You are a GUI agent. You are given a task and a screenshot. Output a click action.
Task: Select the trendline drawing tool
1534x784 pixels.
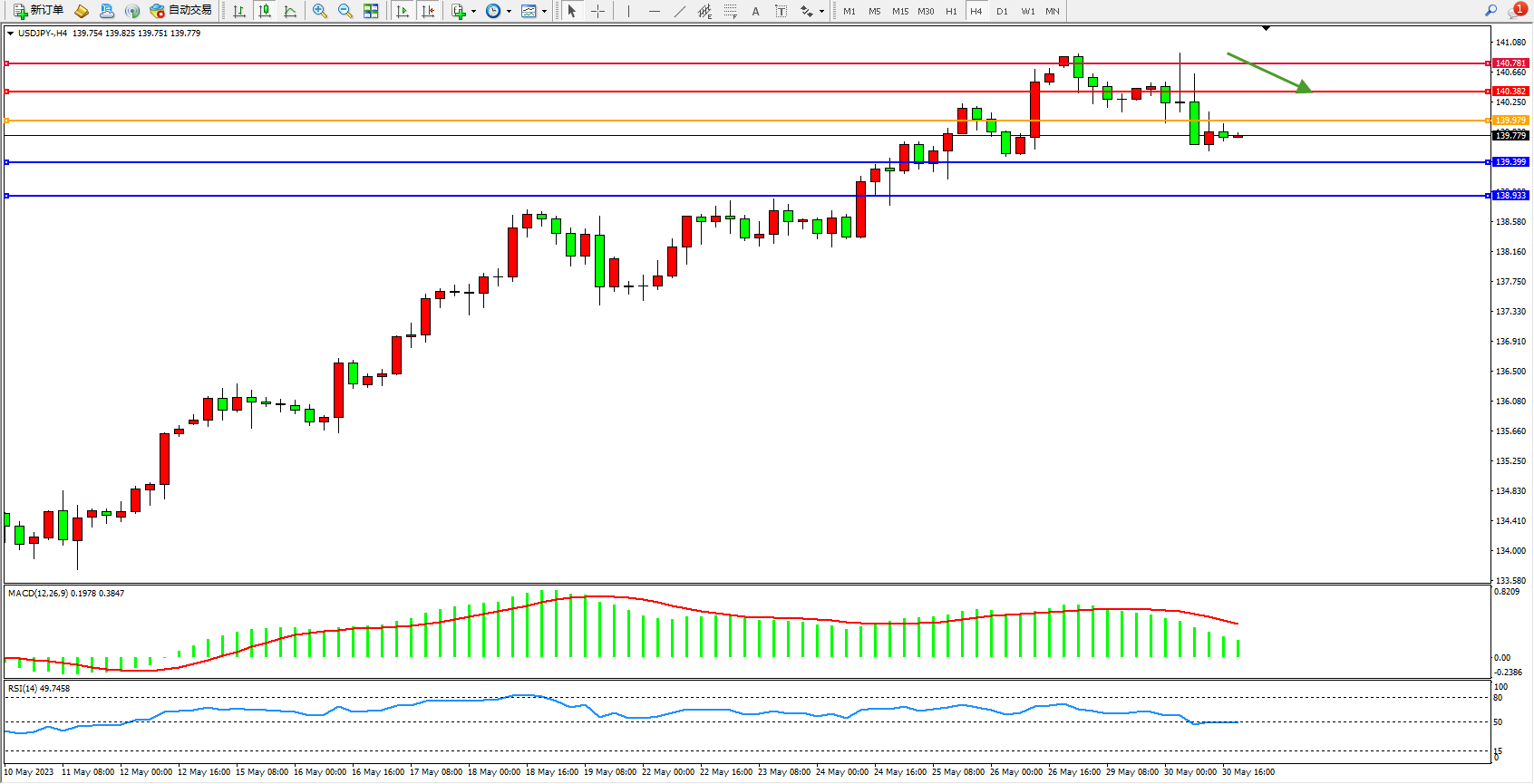point(680,11)
